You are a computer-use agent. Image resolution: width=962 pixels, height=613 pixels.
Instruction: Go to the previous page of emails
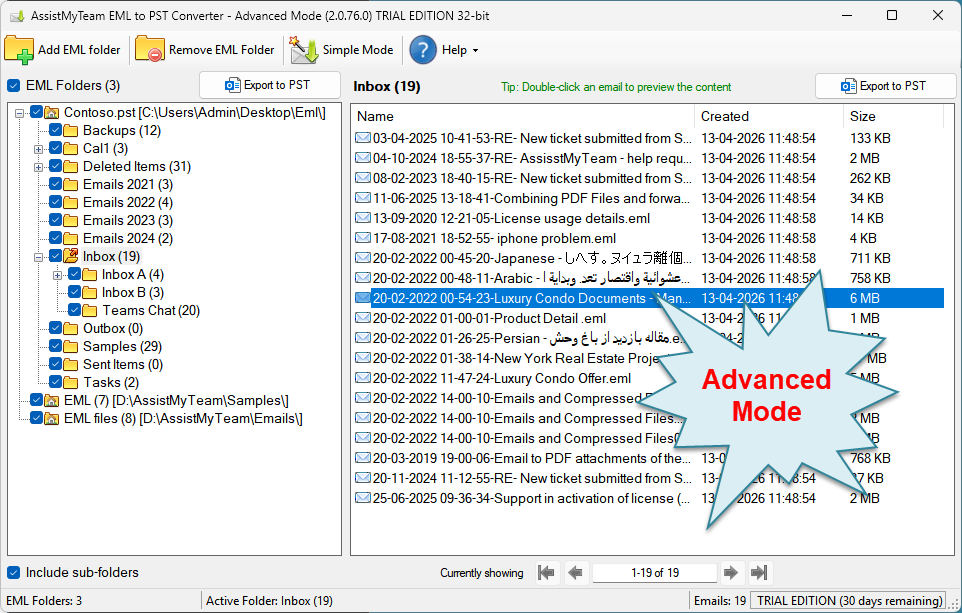575,573
